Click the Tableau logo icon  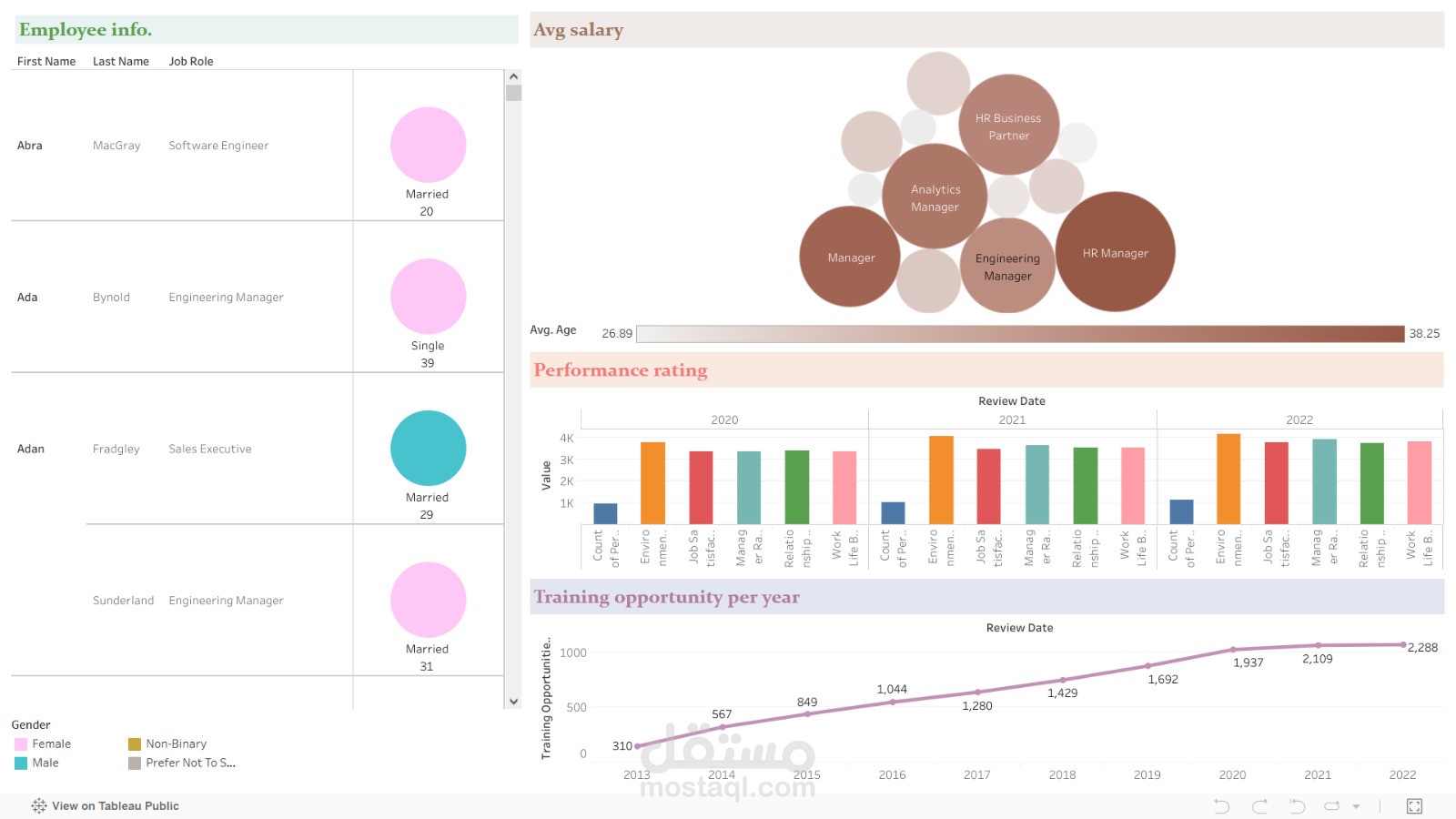point(39,805)
